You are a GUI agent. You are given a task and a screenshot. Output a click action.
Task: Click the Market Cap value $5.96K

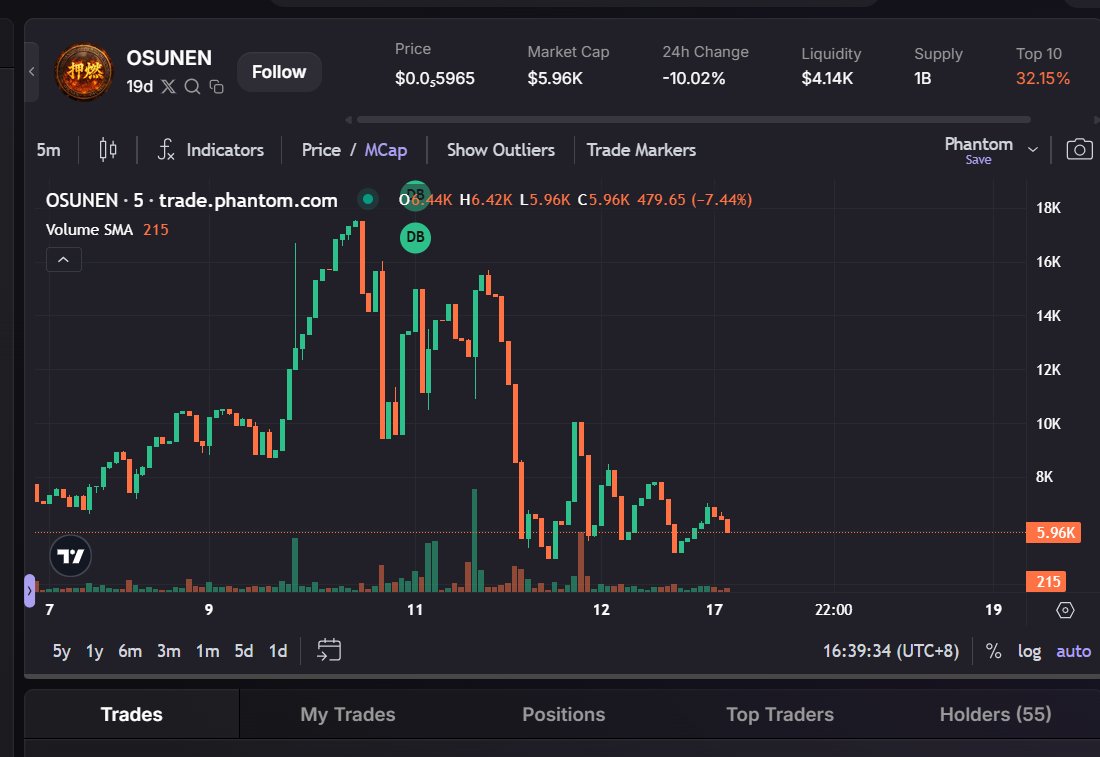point(555,79)
